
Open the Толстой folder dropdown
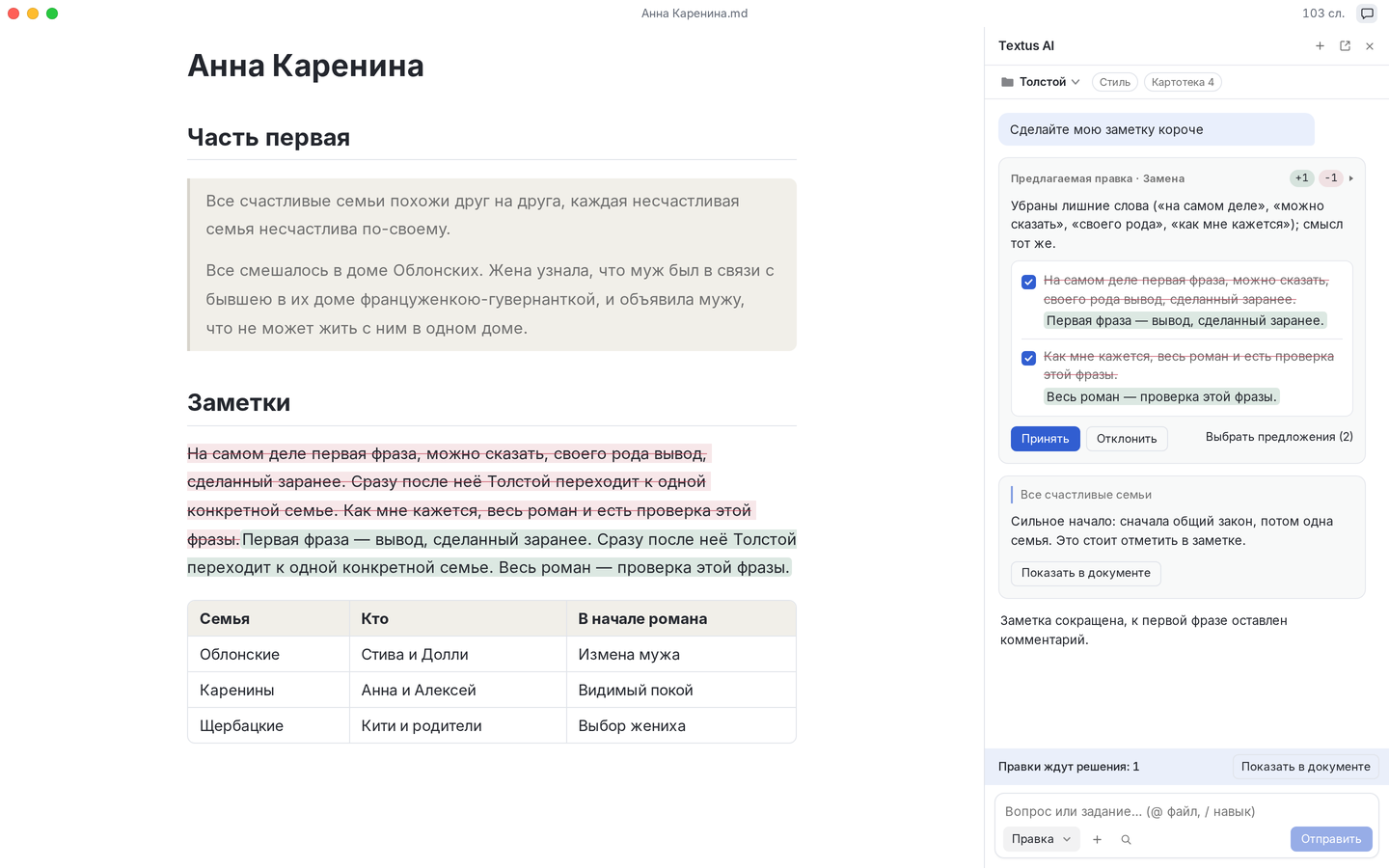point(1041,82)
